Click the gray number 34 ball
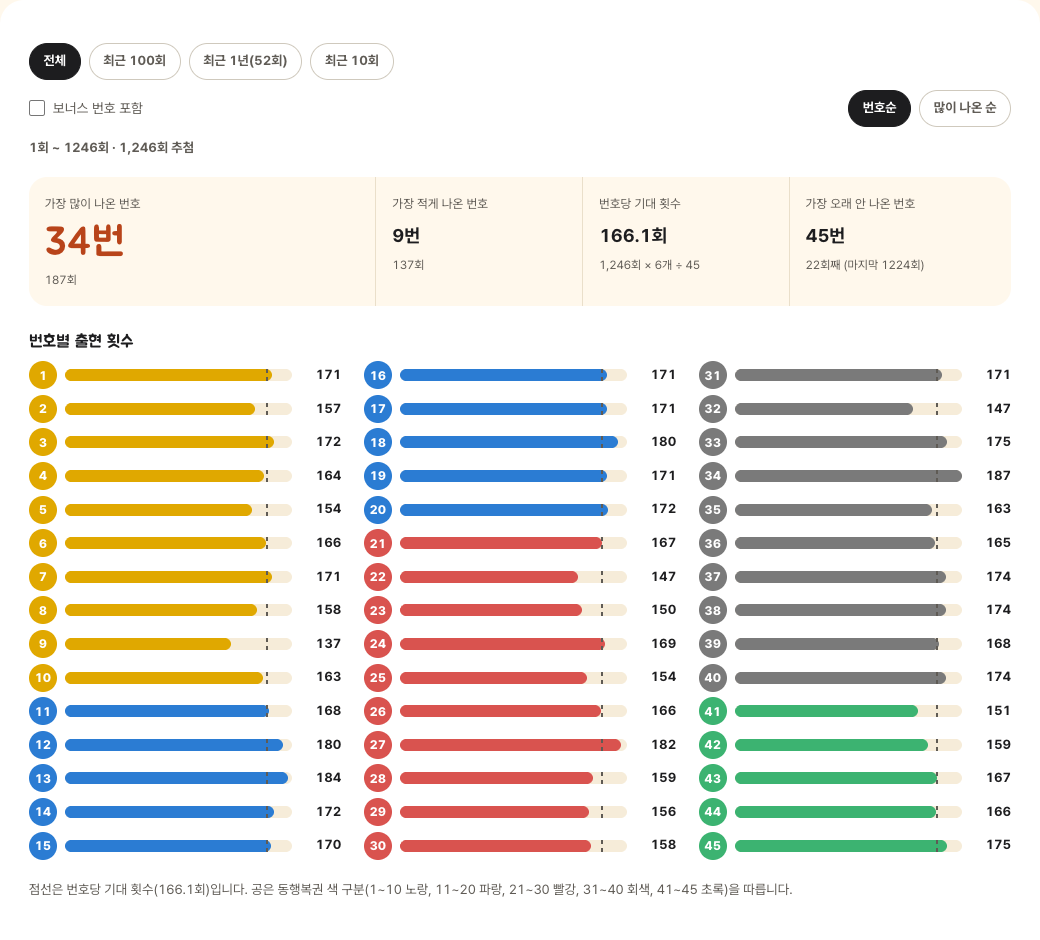1040x940 pixels. click(713, 476)
